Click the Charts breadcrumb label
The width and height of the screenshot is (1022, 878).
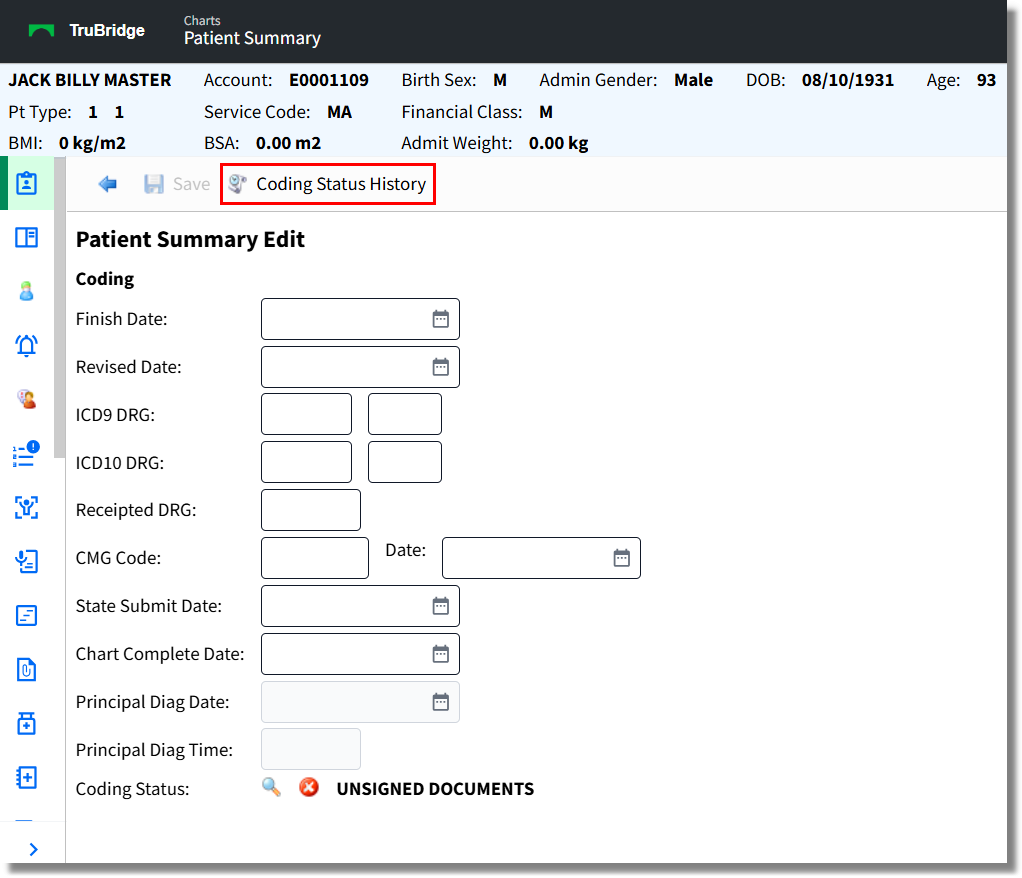pyautogui.click(x=202, y=20)
